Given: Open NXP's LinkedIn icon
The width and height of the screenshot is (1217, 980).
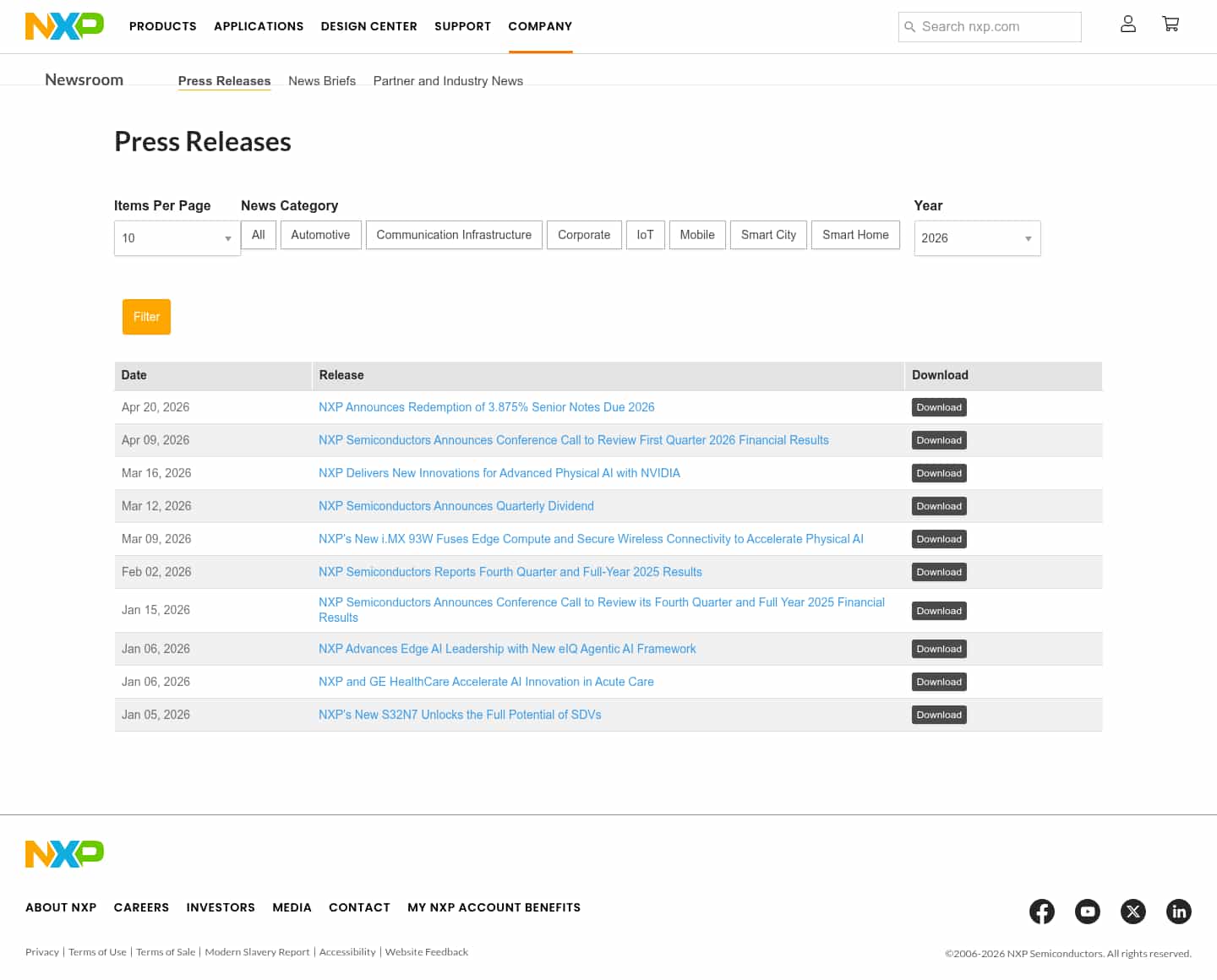Looking at the screenshot, I should [x=1179, y=912].
